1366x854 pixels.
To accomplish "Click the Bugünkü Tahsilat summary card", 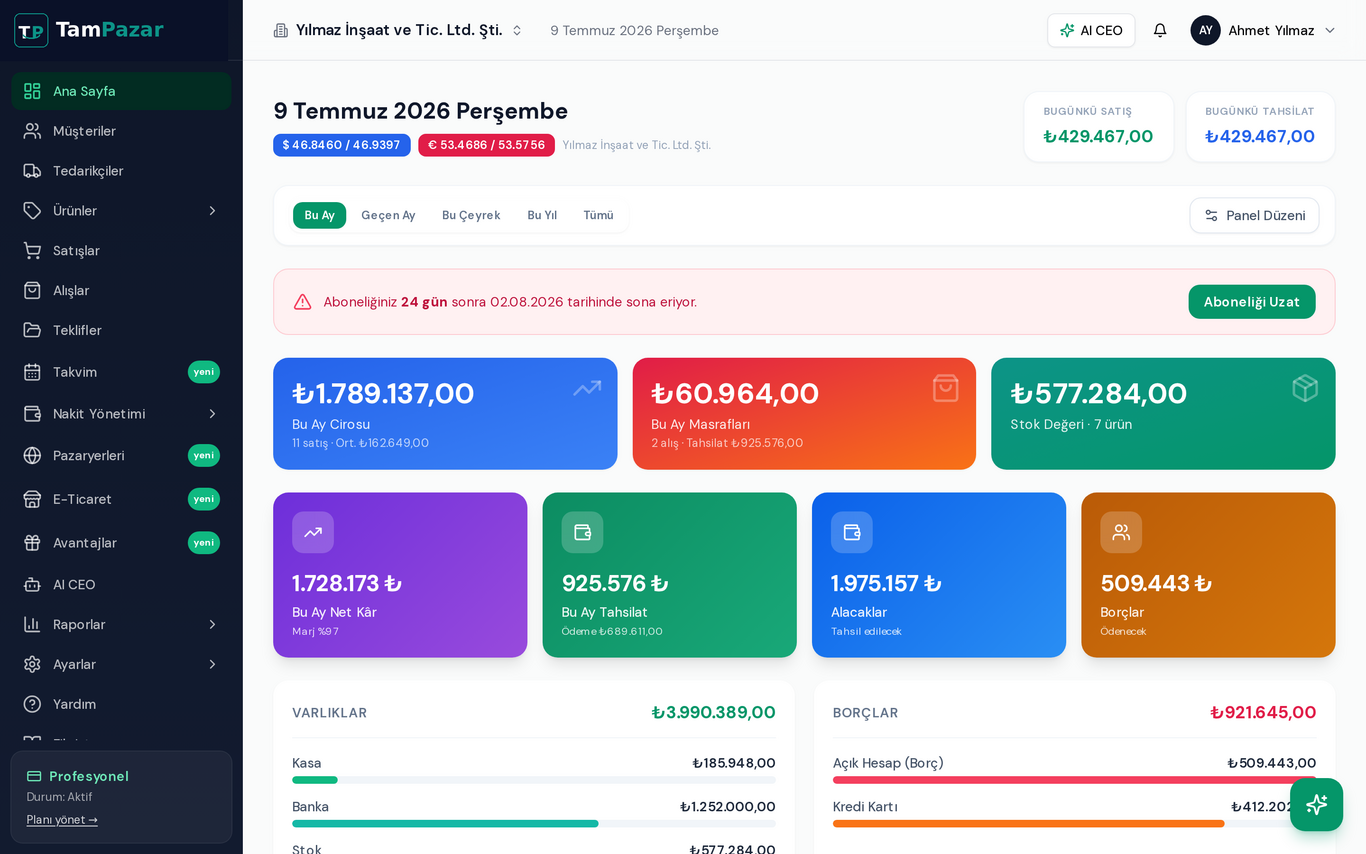I will coord(1260,127).
